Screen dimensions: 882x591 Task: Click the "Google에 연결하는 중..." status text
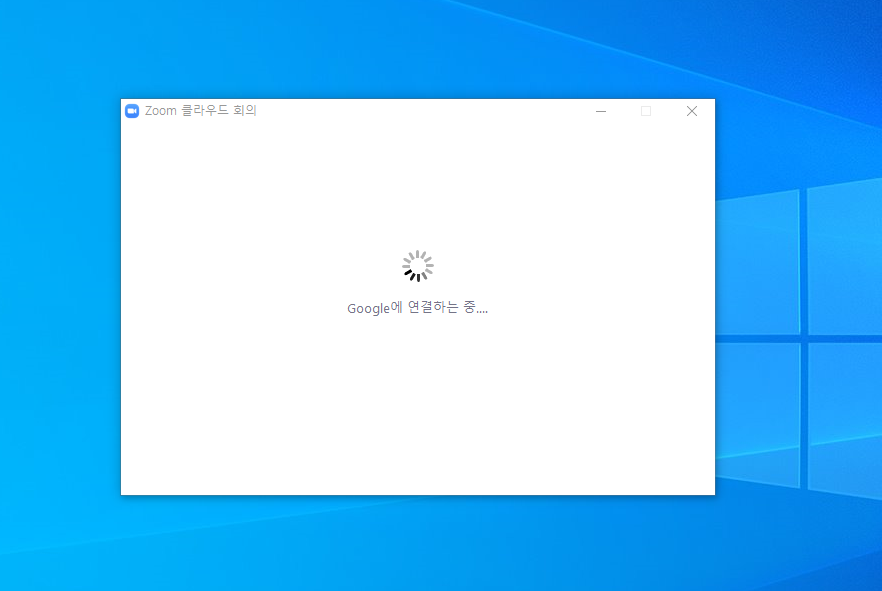[x=417, y=308]
